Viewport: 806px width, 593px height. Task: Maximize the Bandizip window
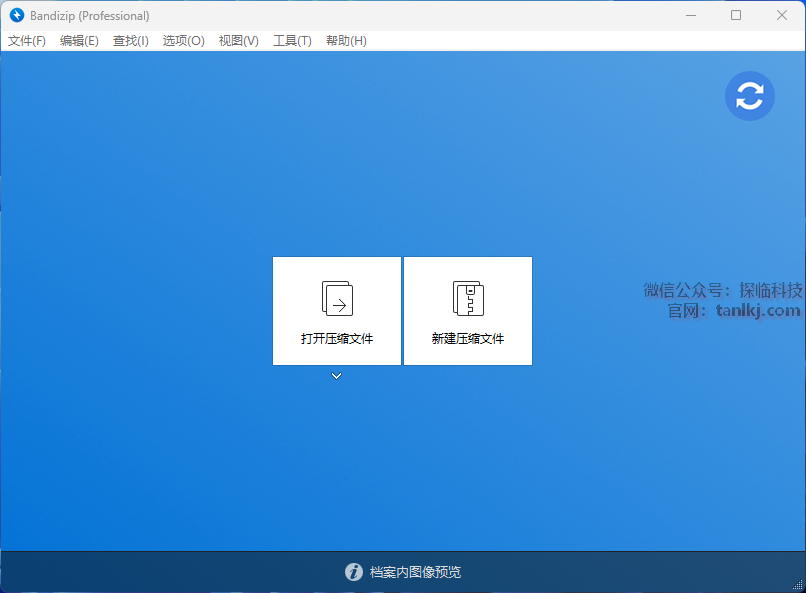point(736,15)
